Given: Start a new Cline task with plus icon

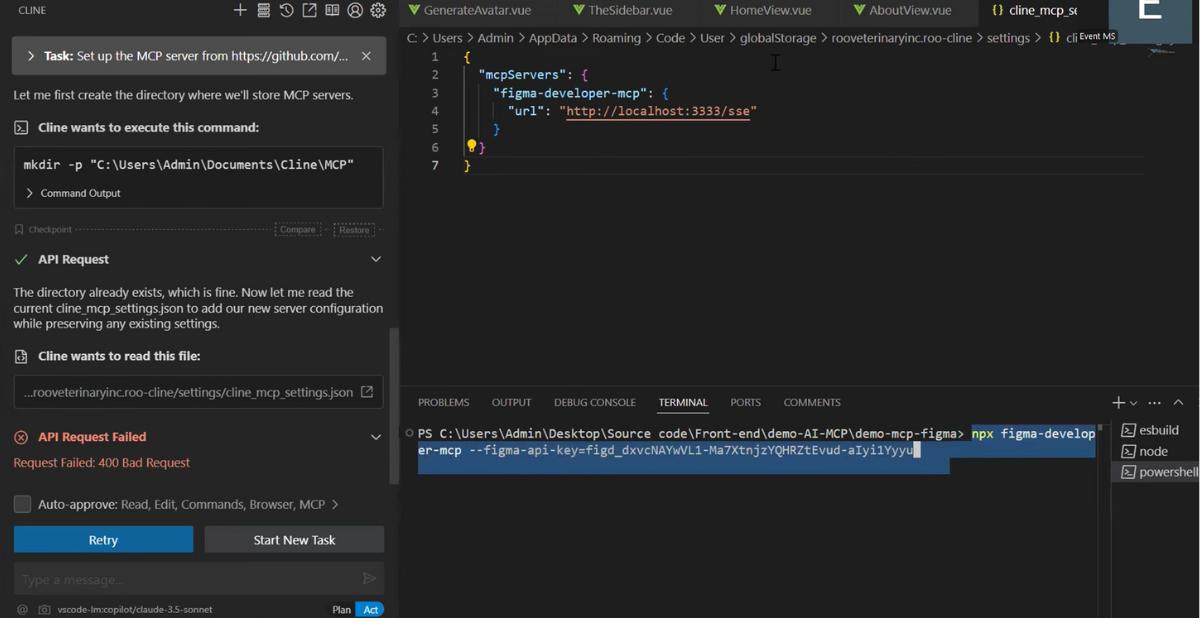Looking at the screenshot, I should [x=240, y=10].
